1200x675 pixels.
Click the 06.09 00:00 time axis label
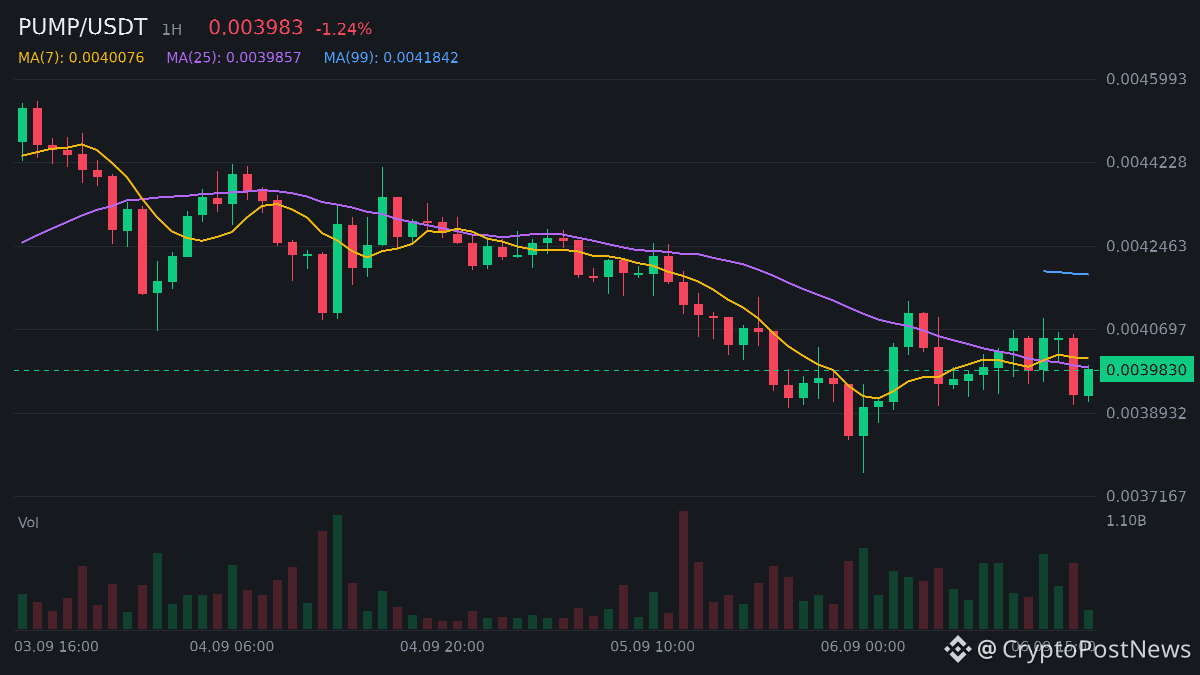tap(863, 647)
